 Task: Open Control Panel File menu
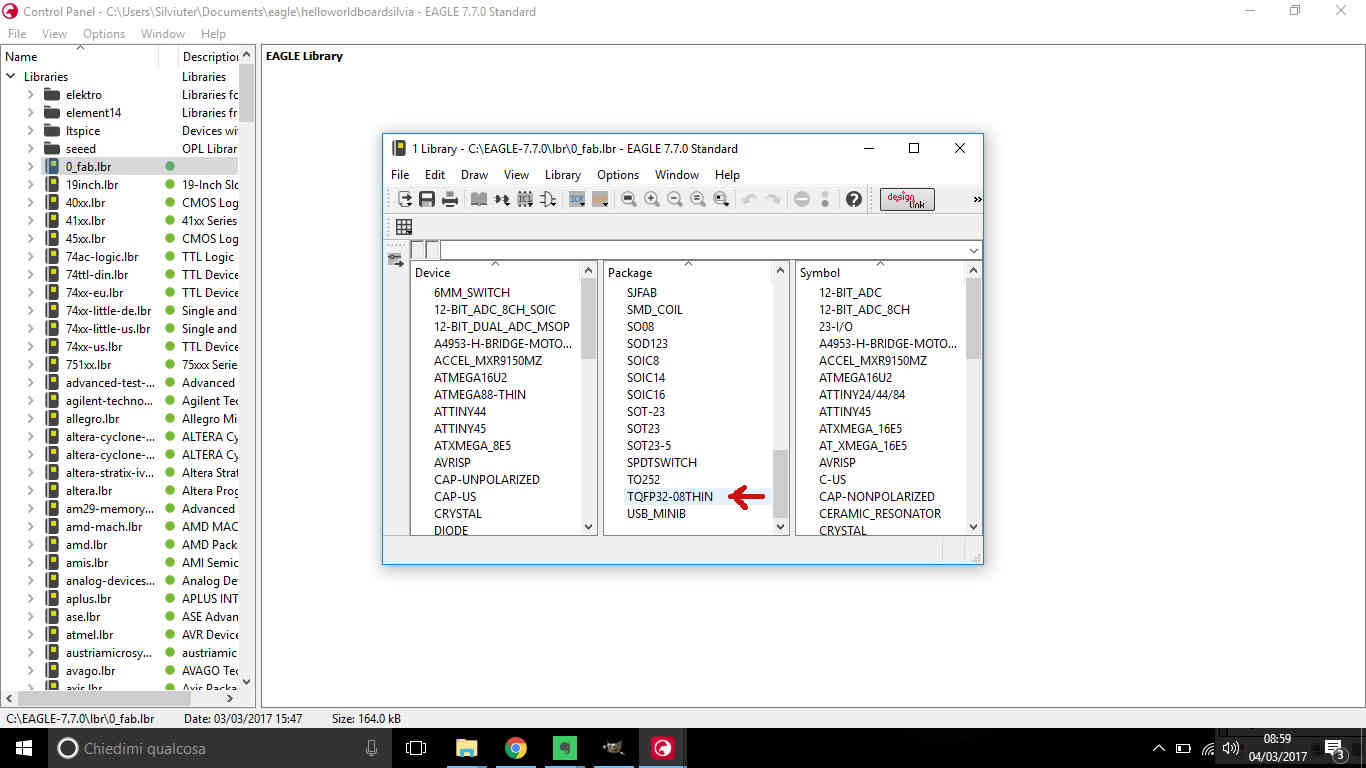17,33
